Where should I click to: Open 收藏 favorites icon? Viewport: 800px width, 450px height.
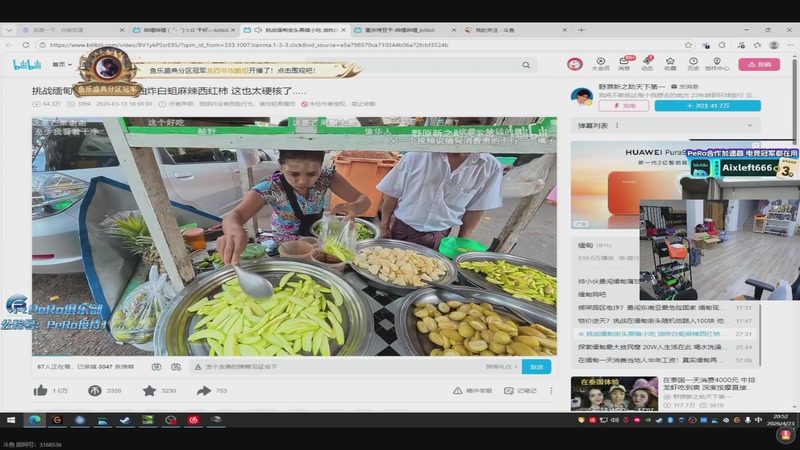670,64
